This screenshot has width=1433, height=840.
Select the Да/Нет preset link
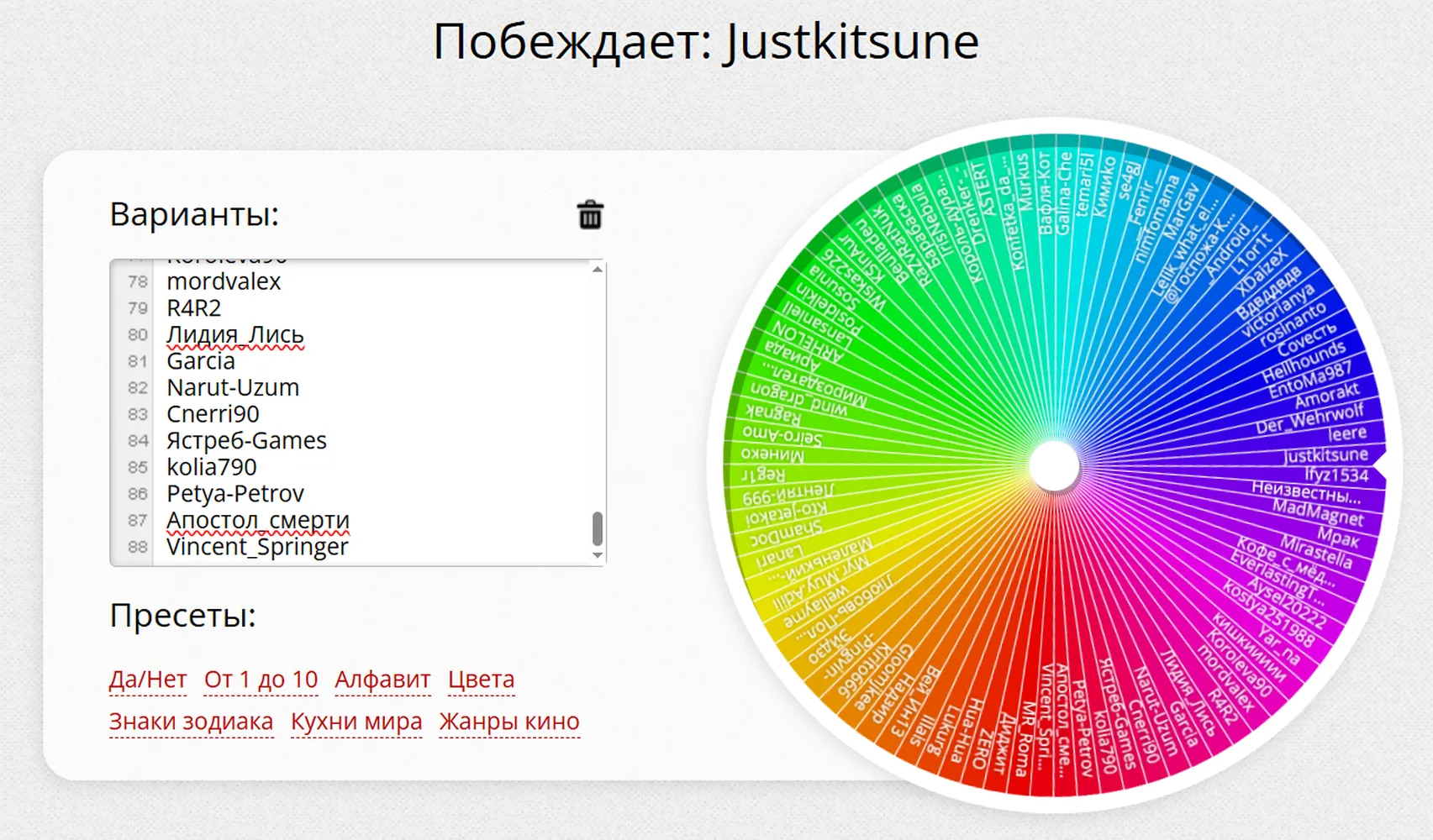(x=148, y=679)
